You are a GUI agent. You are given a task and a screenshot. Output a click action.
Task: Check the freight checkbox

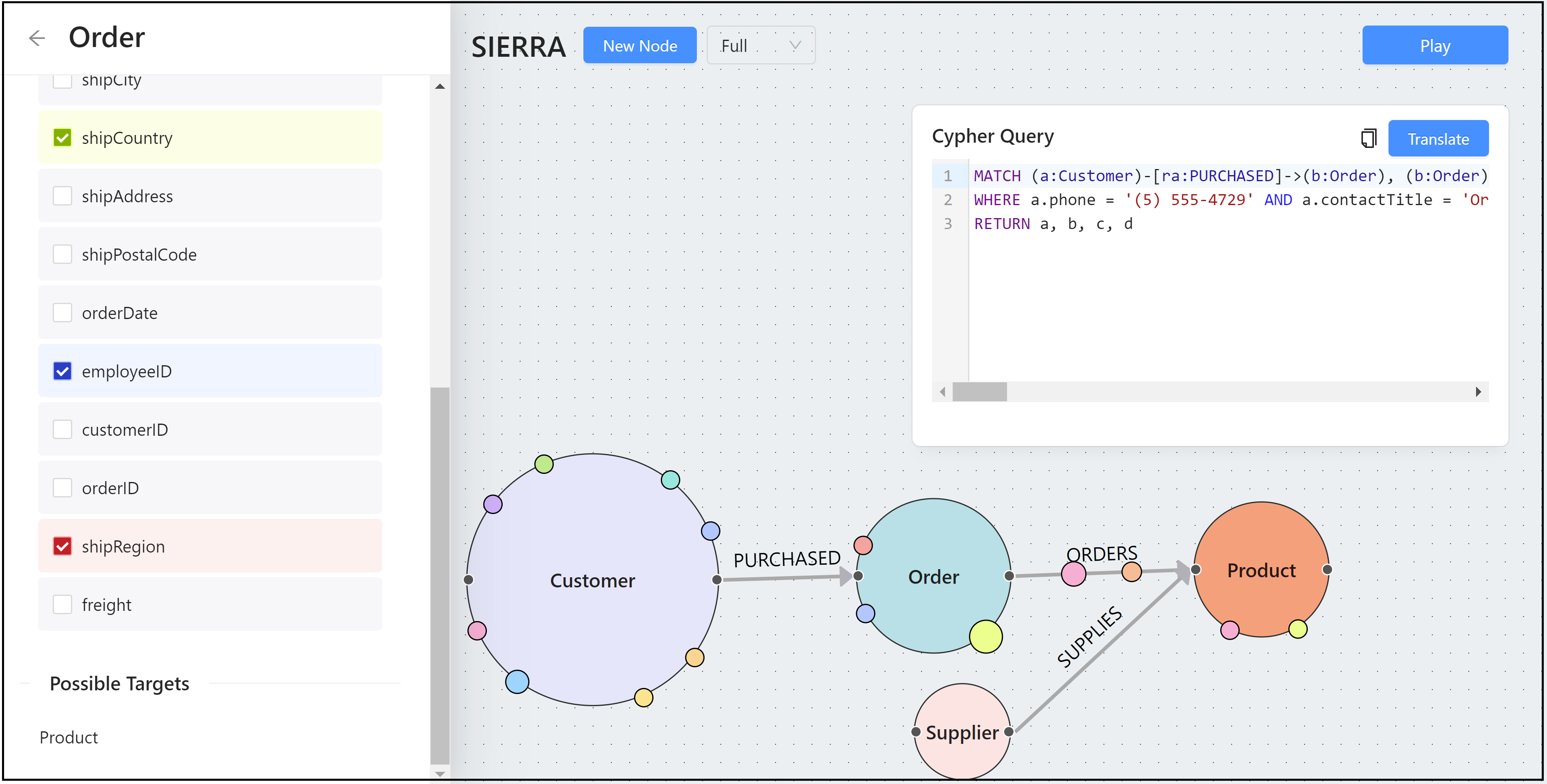(x=62, y=604)
